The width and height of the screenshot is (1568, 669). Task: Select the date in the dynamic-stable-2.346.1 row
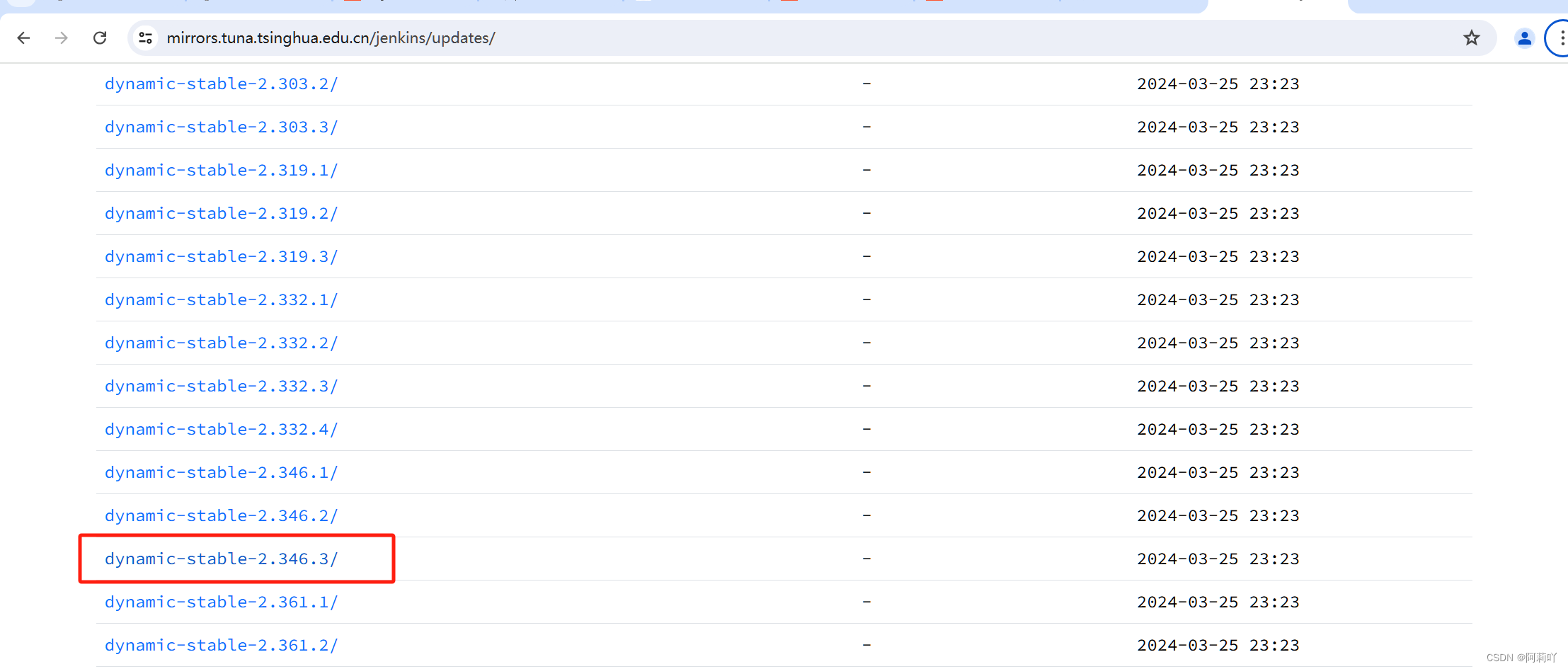[x=1218, y=472]
